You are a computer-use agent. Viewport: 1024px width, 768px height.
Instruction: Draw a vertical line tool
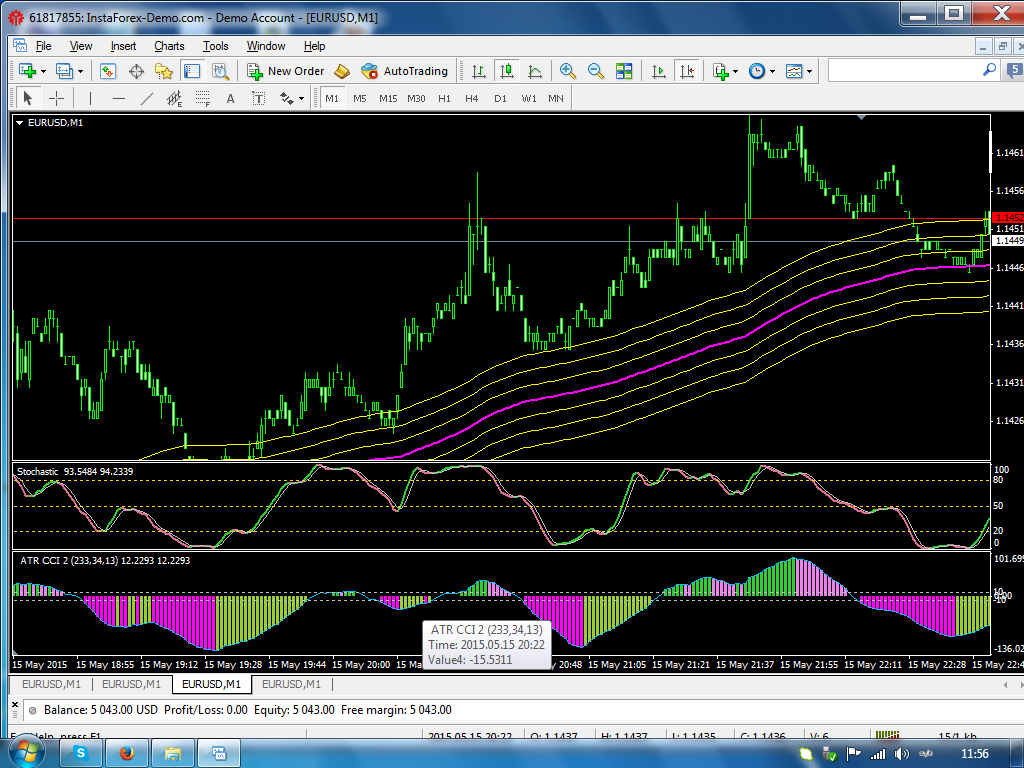tap(90, 99)
